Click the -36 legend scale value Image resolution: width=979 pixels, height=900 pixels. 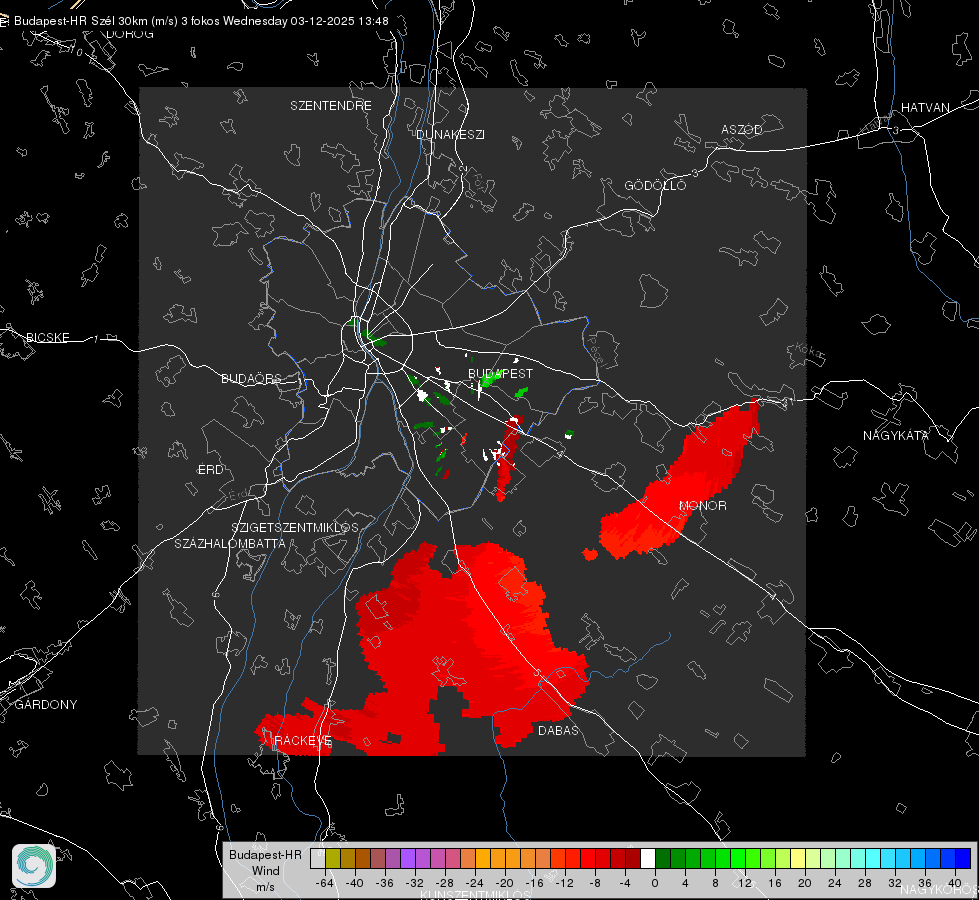point(385,884)
